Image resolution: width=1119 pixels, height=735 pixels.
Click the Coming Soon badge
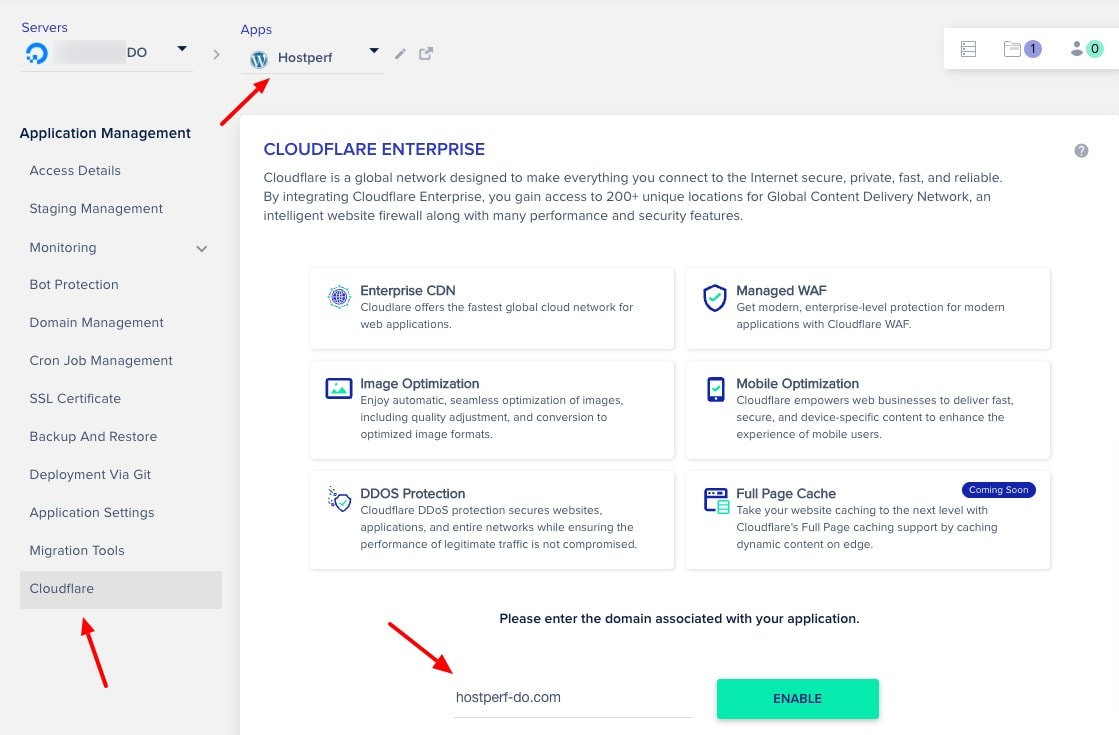click(998, 490)
